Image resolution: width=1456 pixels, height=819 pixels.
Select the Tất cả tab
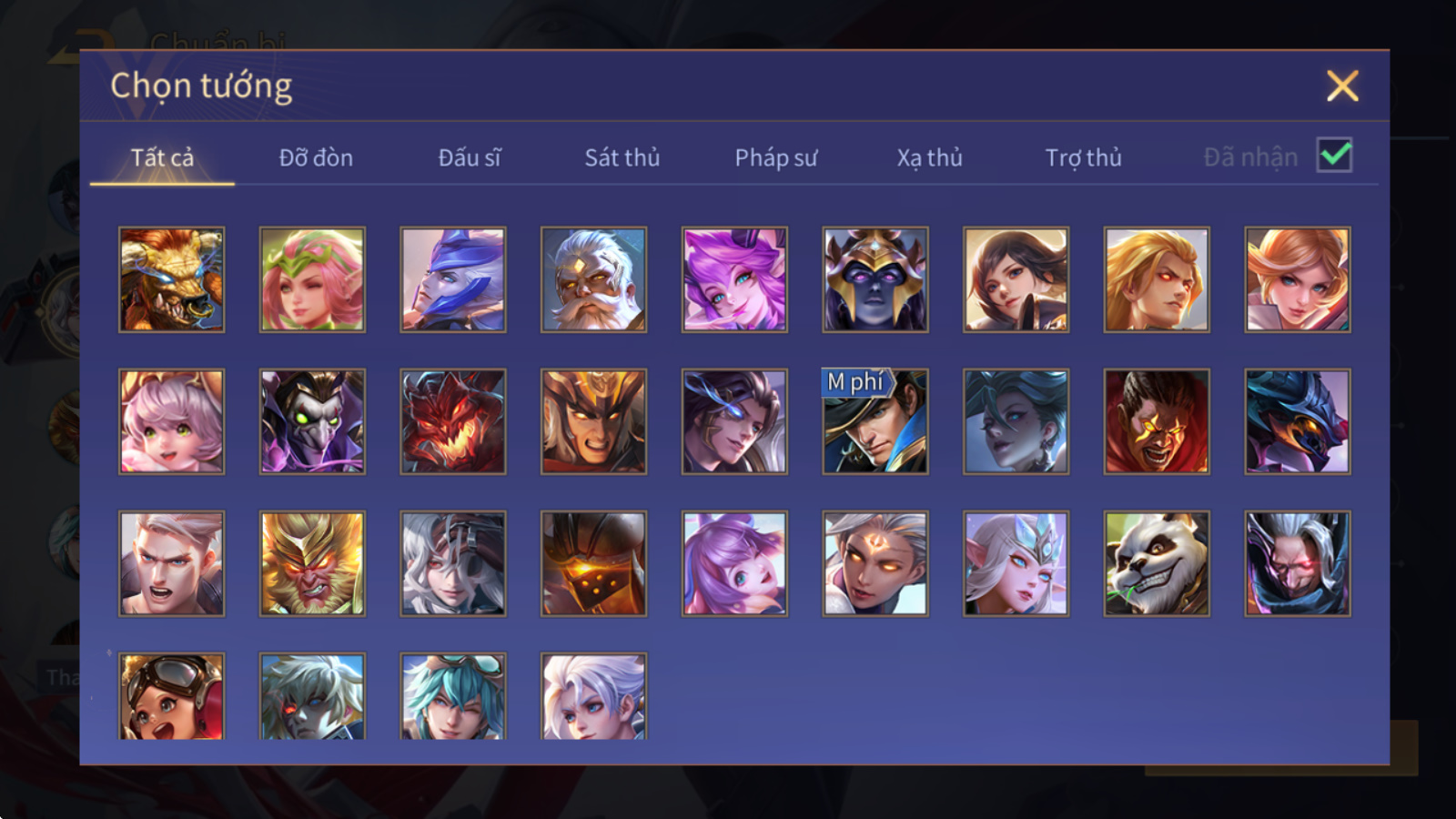pyautogui.click(x=162, y=157)
